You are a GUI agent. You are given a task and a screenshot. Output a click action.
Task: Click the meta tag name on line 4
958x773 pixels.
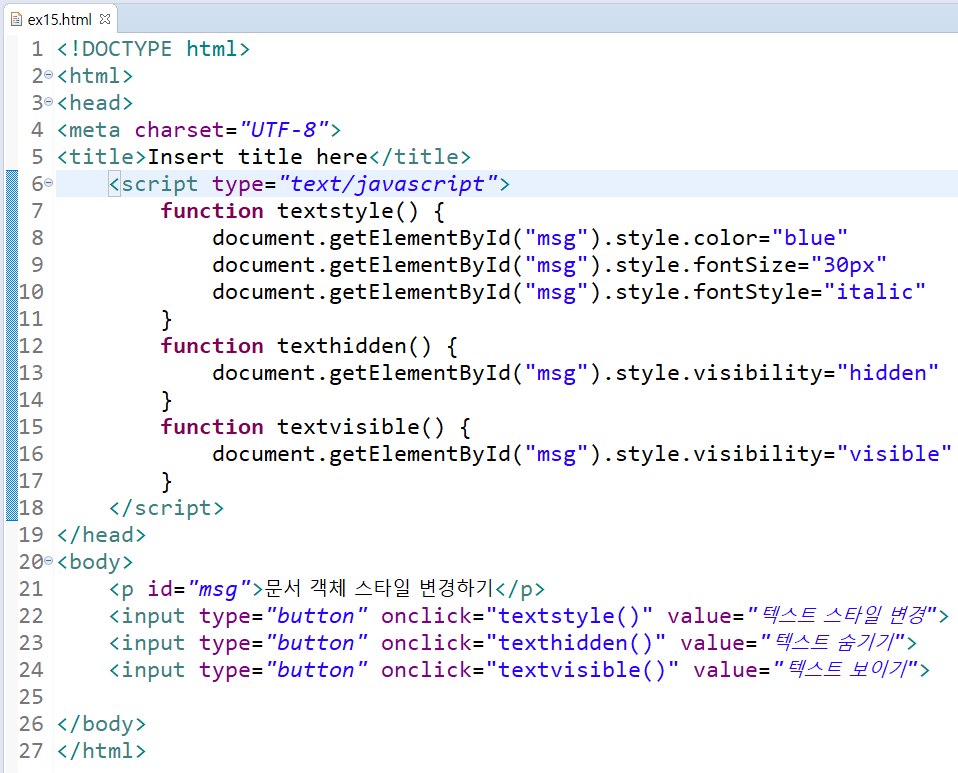(95, 130)
